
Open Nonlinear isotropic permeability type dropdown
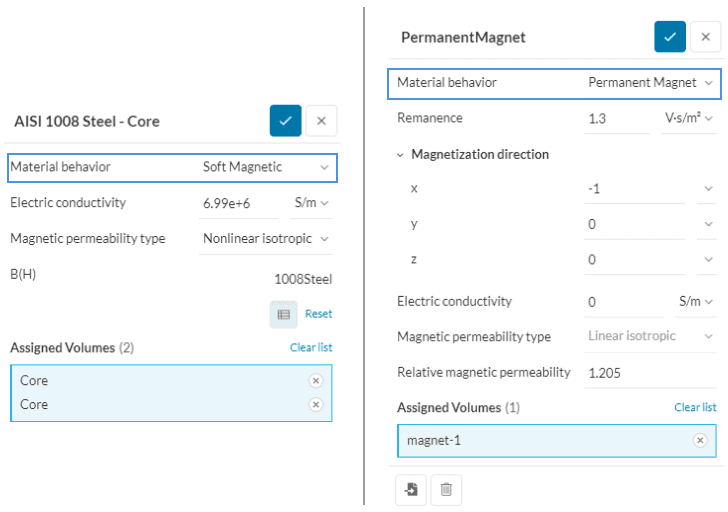pos(266,239)
